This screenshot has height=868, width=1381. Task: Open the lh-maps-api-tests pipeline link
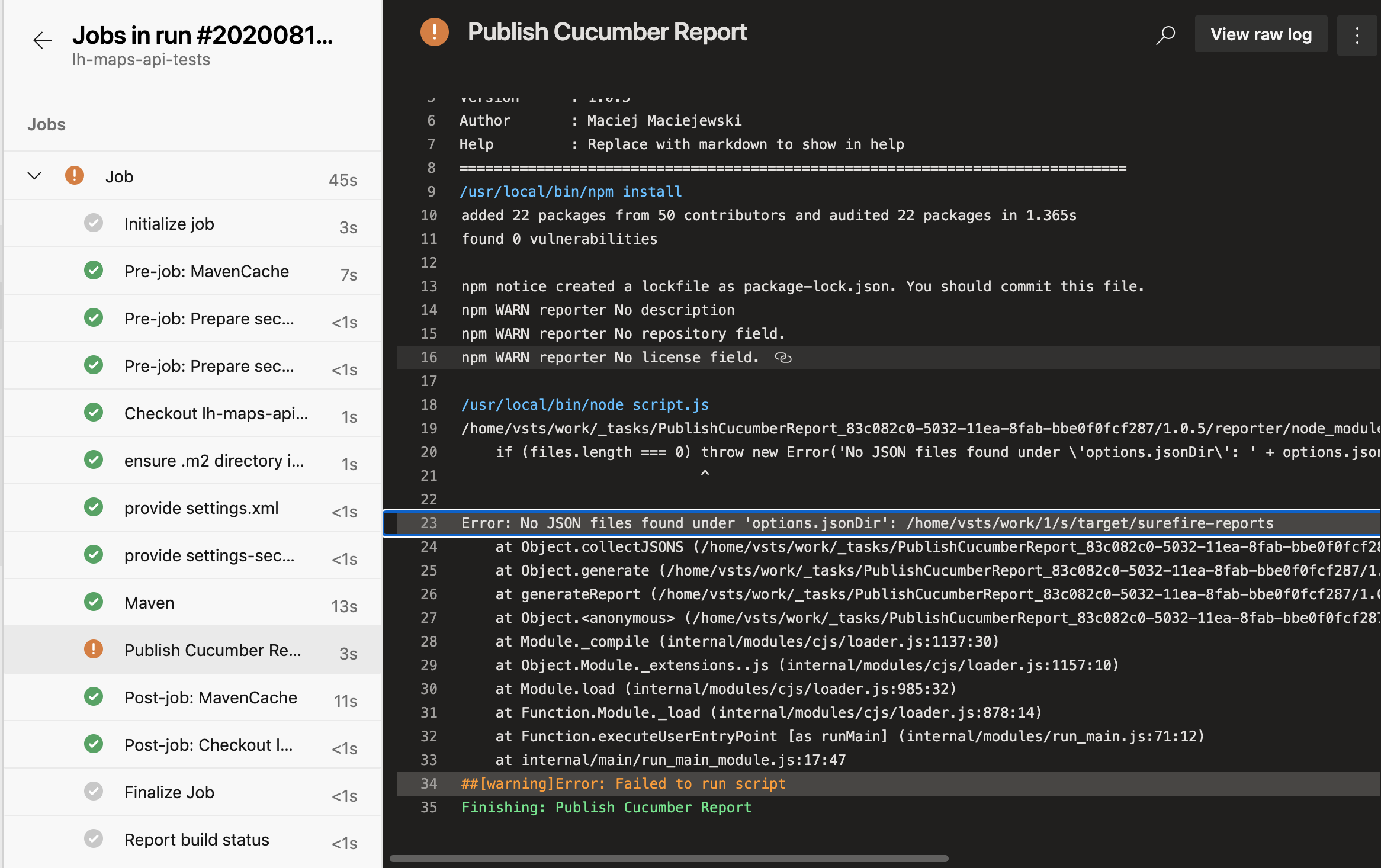click(141, 59)
